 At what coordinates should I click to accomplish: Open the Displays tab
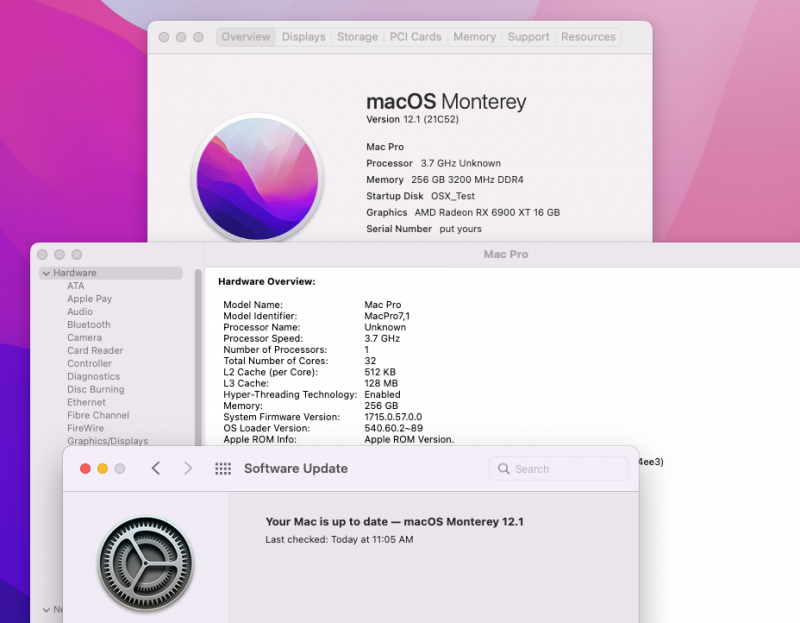click(304, 37)
